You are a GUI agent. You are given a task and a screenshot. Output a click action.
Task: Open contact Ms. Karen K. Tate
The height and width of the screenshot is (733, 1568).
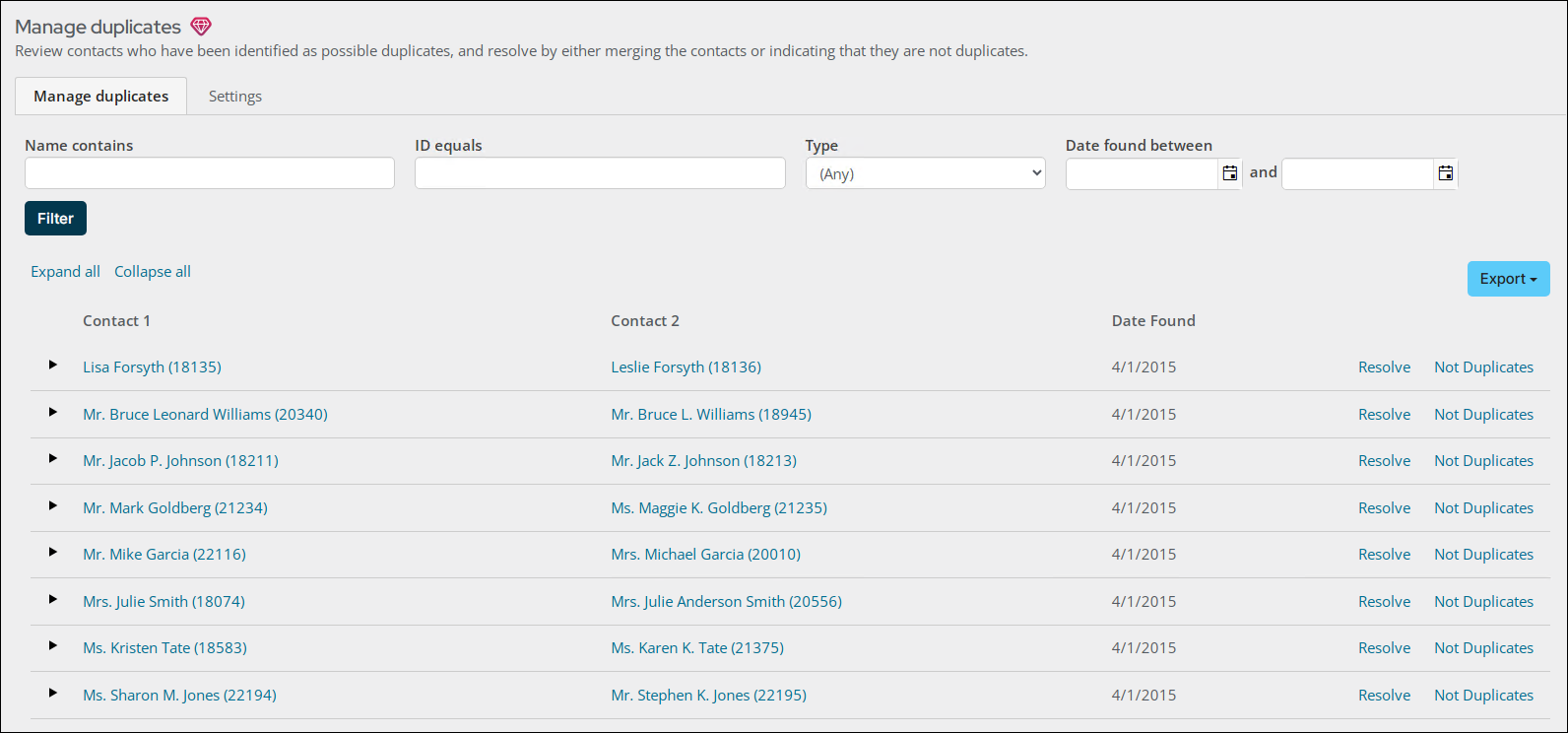[x=697, y=648]
